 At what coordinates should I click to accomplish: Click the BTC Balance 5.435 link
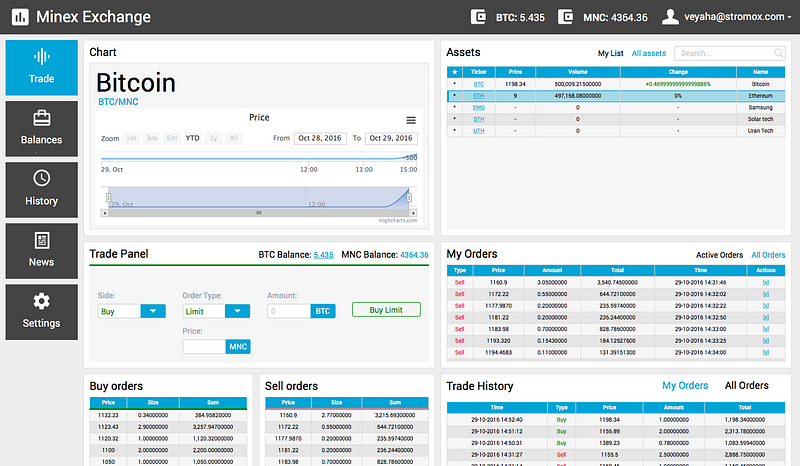[323, 255]
